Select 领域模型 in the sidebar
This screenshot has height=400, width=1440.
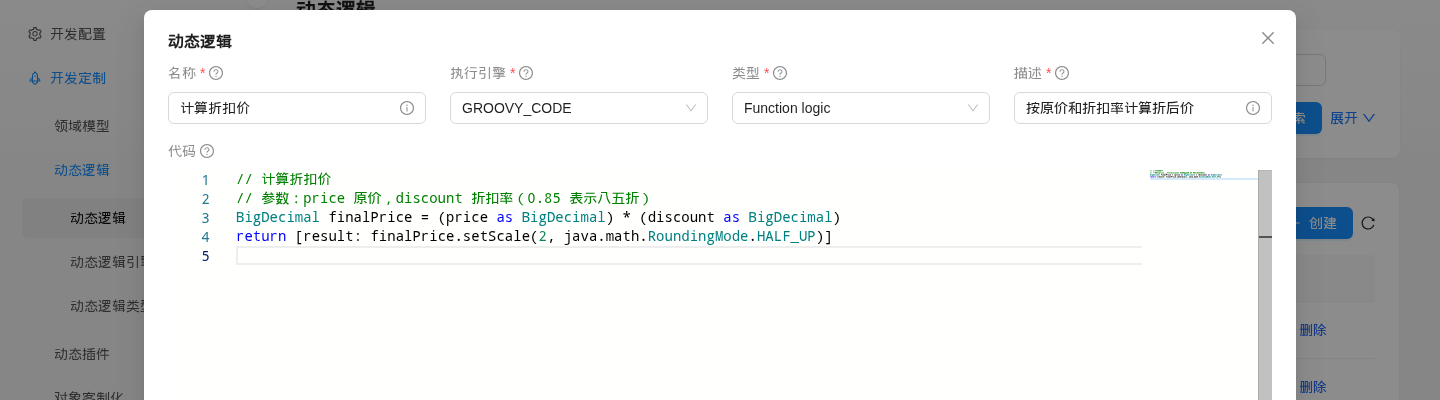[x=82, y=126]
